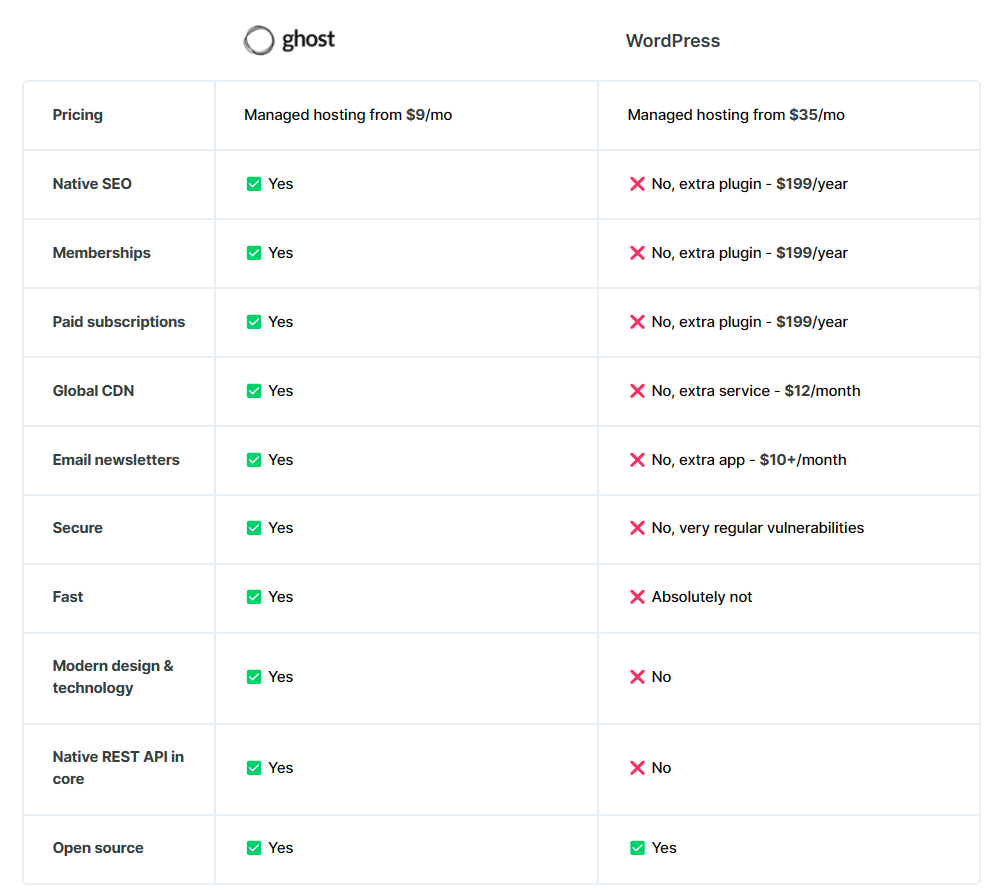Click green checkmark in Paid subscriptions row

254,322
